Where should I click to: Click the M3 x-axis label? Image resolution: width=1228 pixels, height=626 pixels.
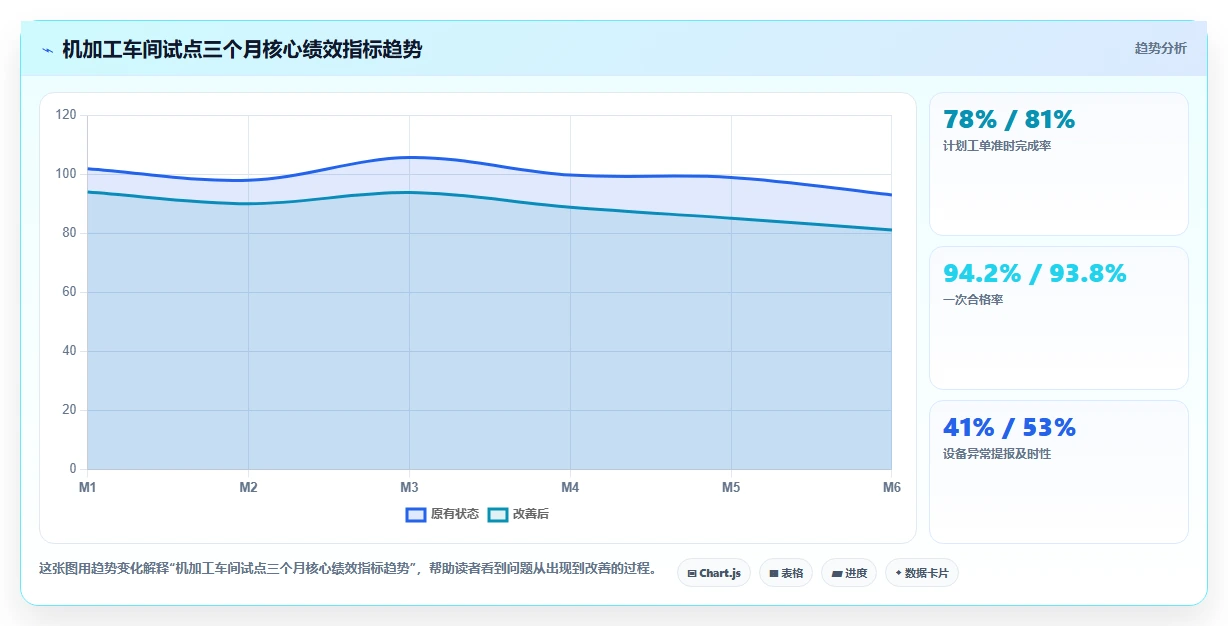[x=409, y=487]
